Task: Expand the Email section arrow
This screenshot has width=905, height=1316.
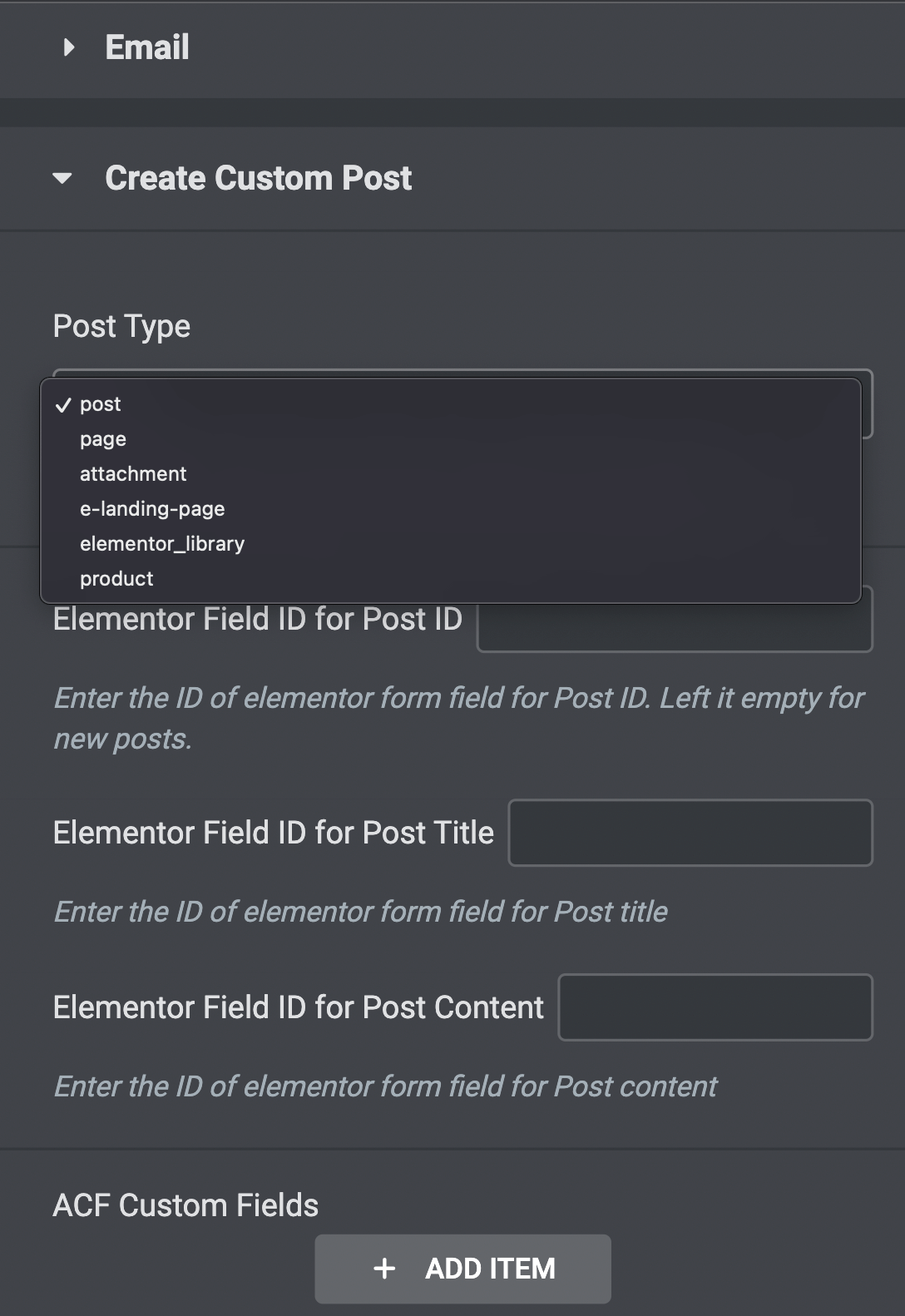Action: tap(68, 47)
